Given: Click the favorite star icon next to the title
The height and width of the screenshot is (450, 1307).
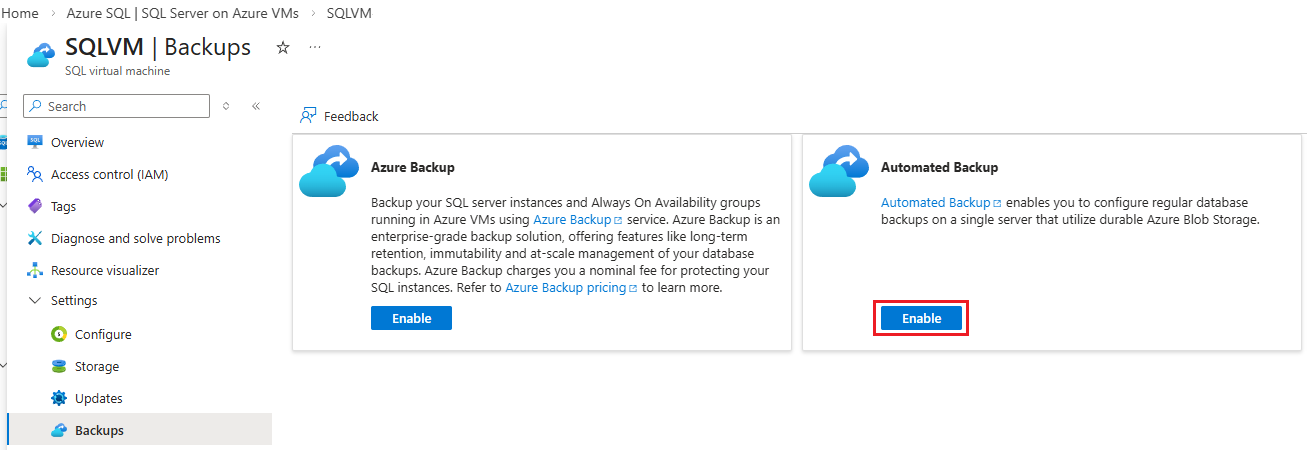Looking at the screenshot, I should tap(283, 47).
